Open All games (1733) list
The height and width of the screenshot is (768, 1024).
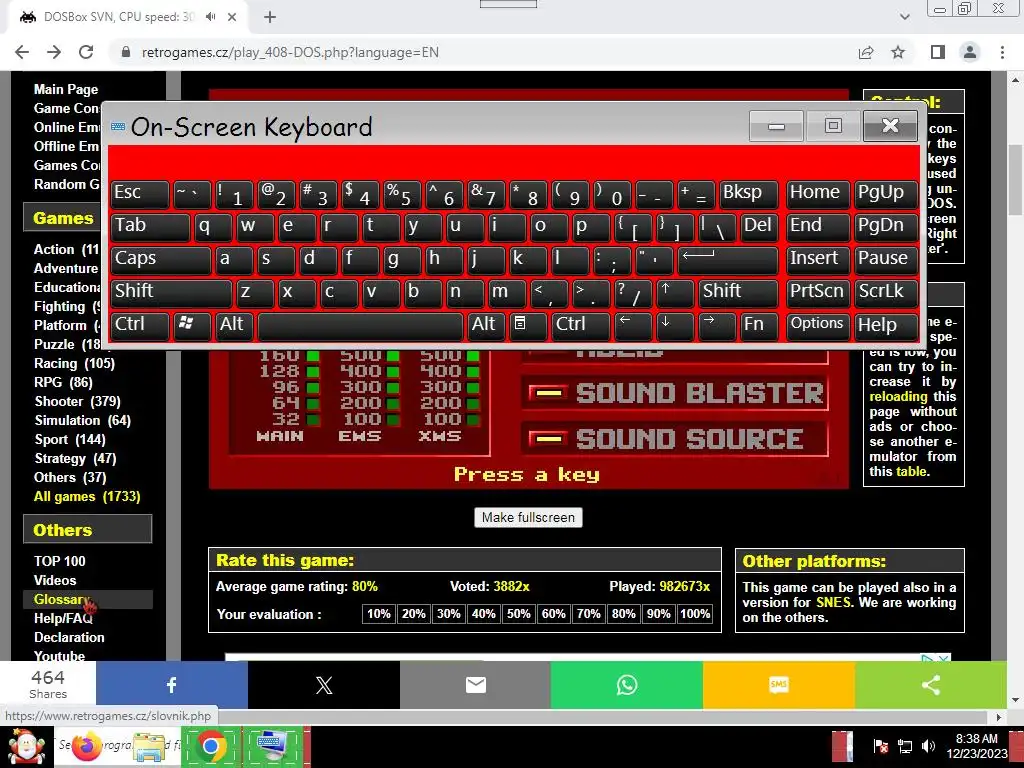click(x=87, y=496)
